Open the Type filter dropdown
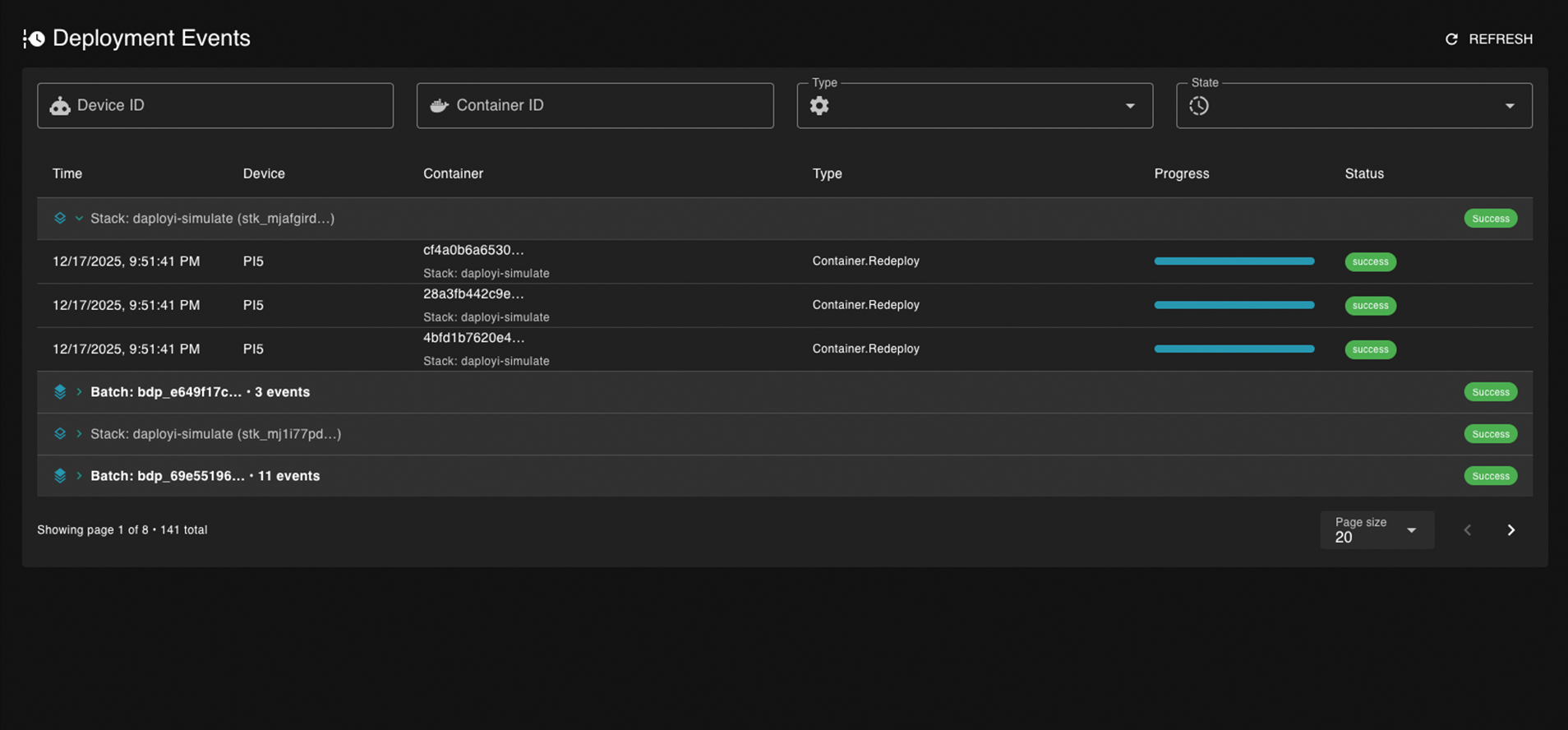1568x730 pixels. tap(975, 105)
